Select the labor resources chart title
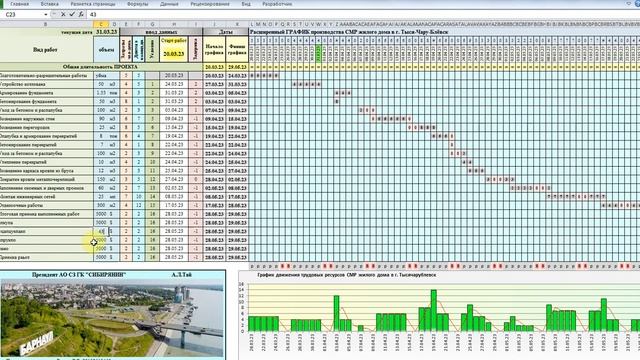Screen dimensions: 640x360 (x=347, y=275)
